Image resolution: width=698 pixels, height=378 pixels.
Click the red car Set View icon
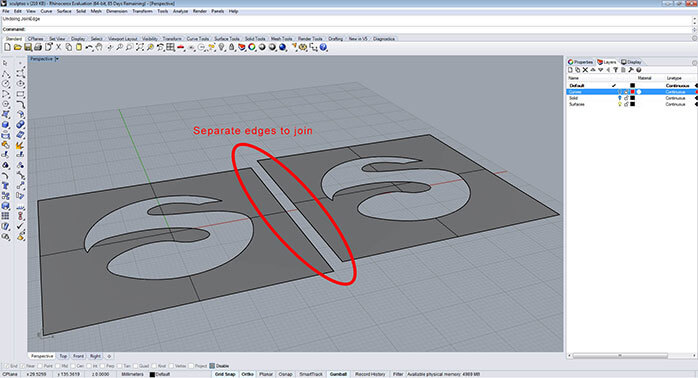pyautogui.click(x=181, y=47)
